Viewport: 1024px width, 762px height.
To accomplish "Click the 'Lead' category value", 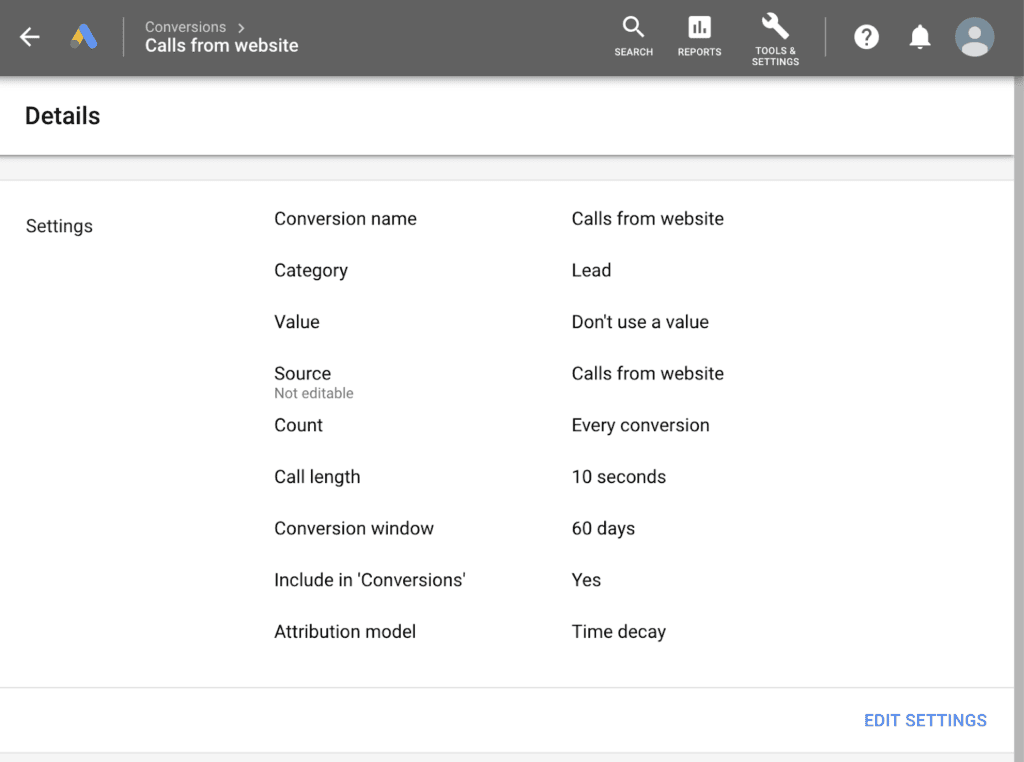I will [592, 270].
